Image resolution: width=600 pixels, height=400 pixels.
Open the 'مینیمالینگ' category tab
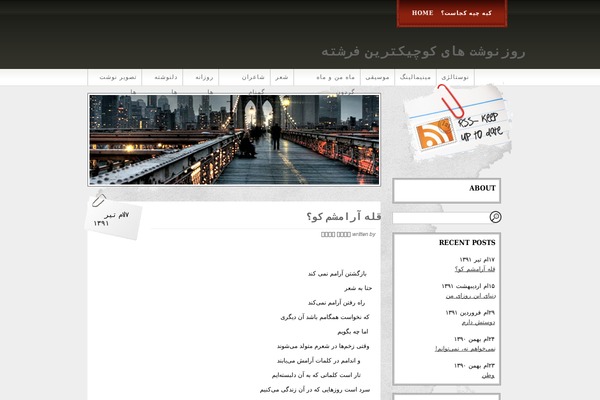coord(415,77)
